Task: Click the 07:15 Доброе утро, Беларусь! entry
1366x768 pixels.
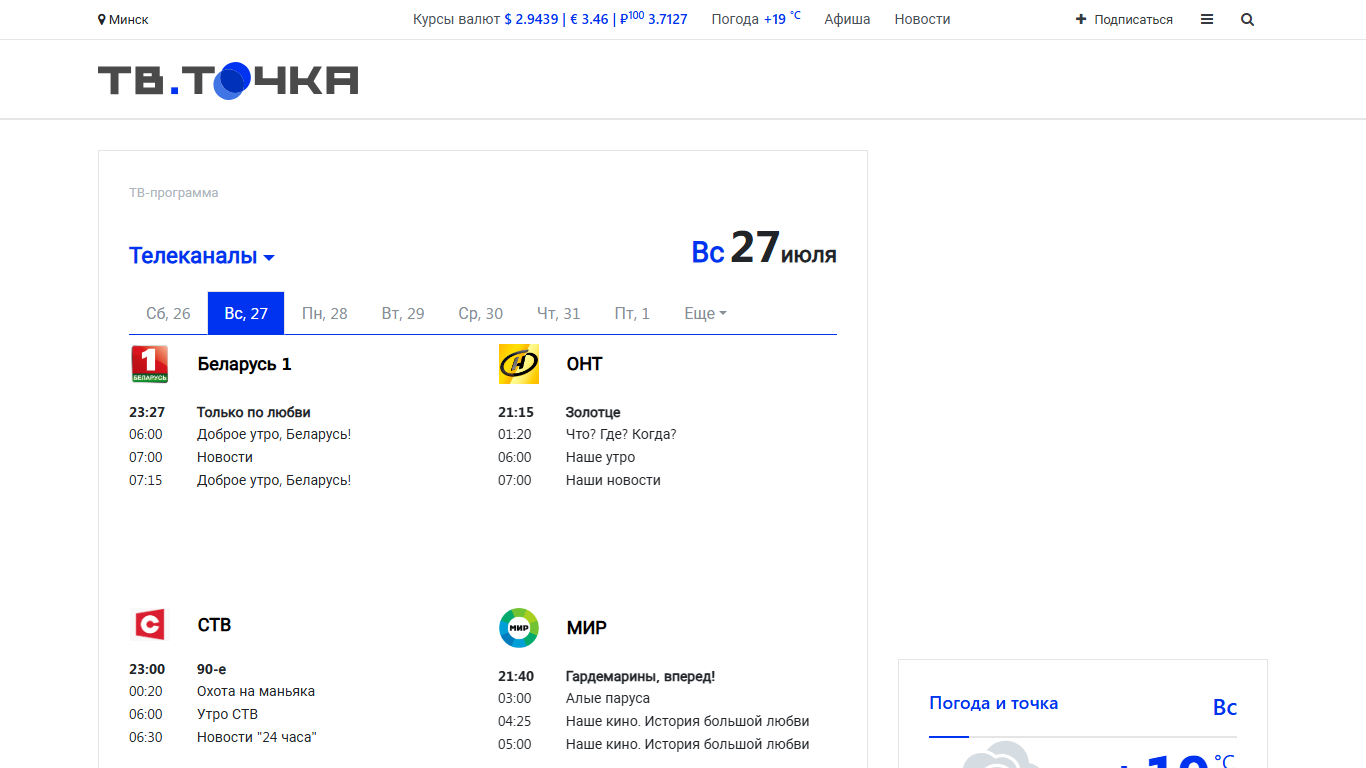Action: click(274, 481)
